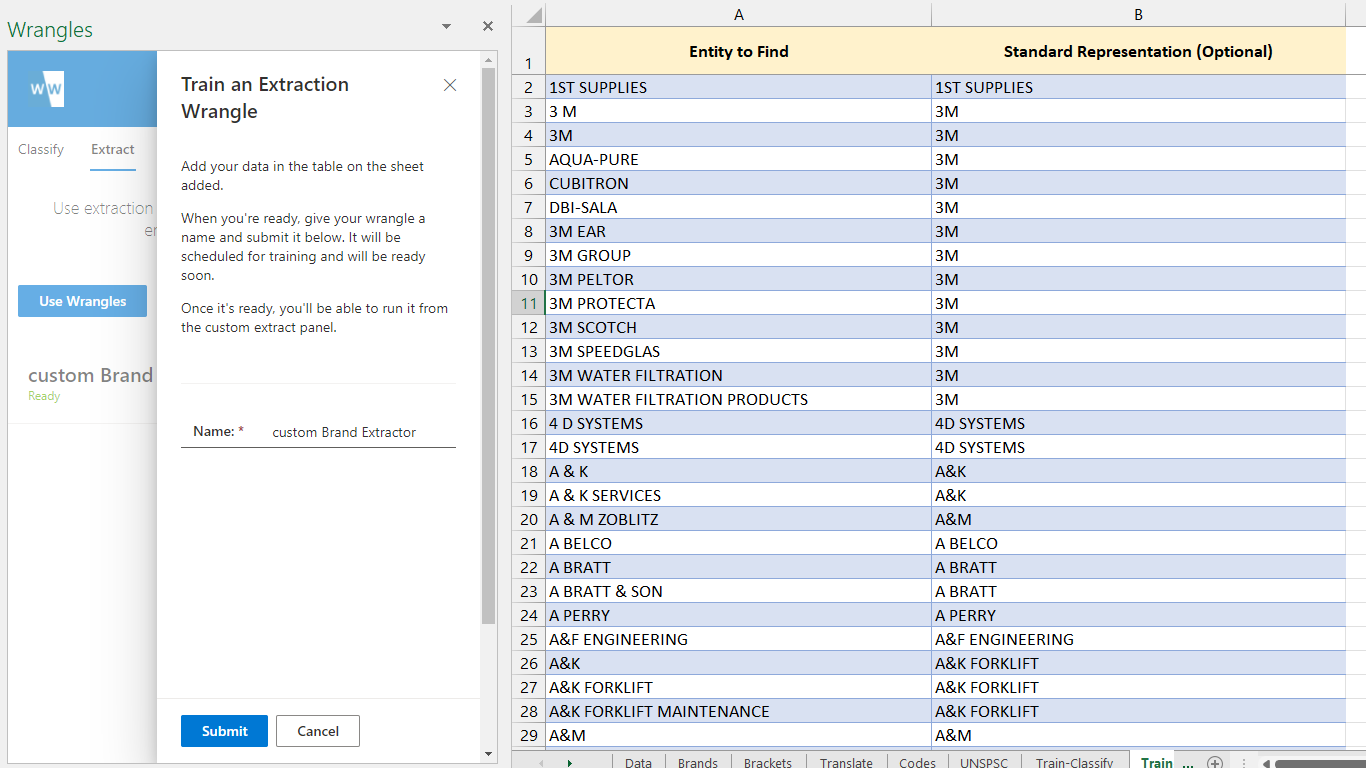
Task: Select the Standard Representation (Optional) header cell
Action: 1138,51
